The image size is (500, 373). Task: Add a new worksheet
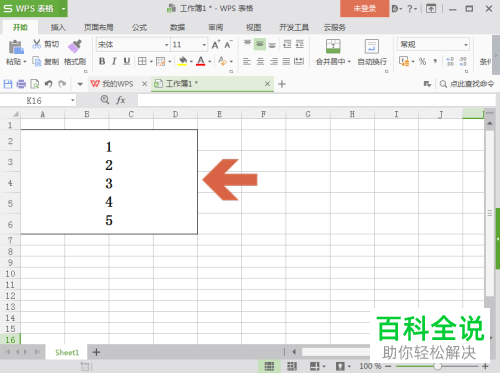tap(96, 352)
